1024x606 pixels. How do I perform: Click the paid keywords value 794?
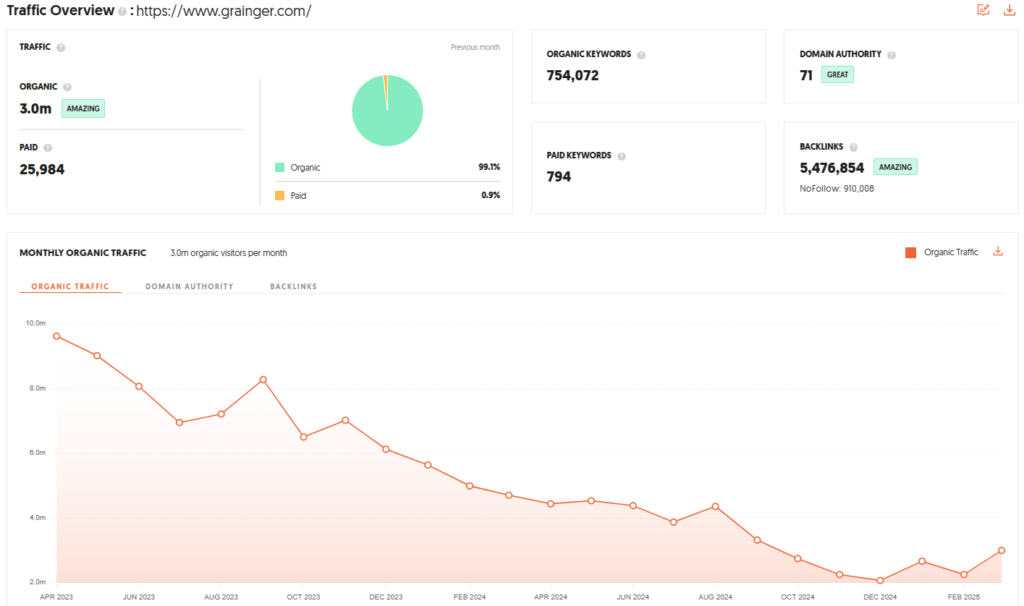coord(559,176)
